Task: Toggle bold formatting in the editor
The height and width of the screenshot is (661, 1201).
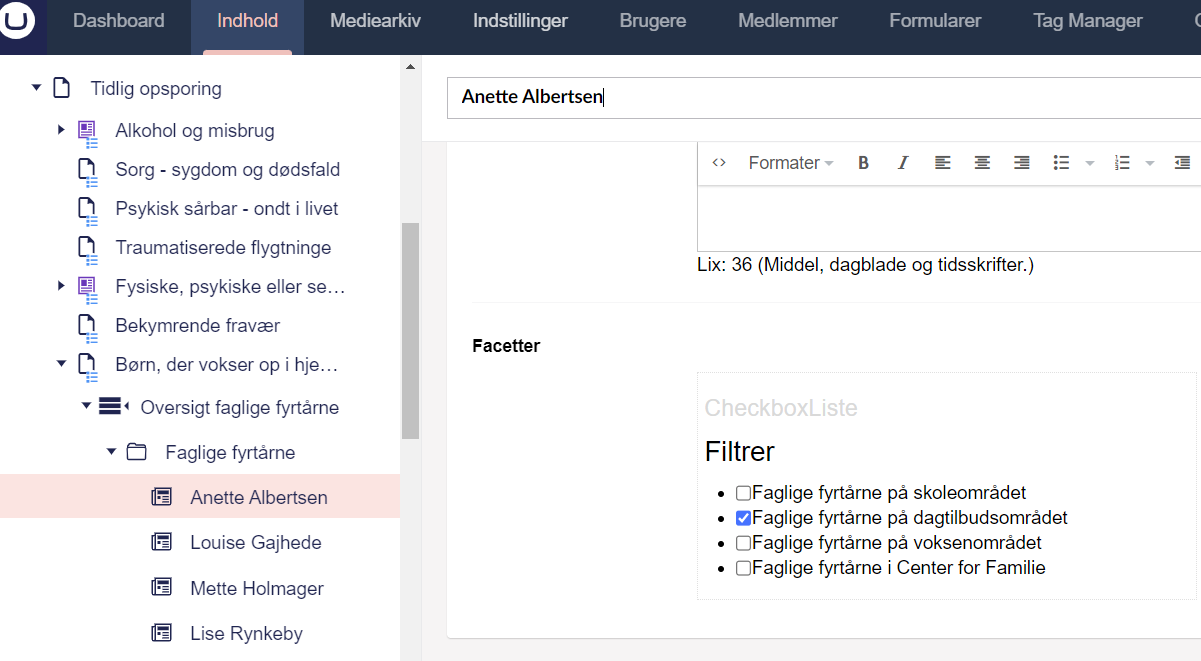Action: [x=864, y=163]
